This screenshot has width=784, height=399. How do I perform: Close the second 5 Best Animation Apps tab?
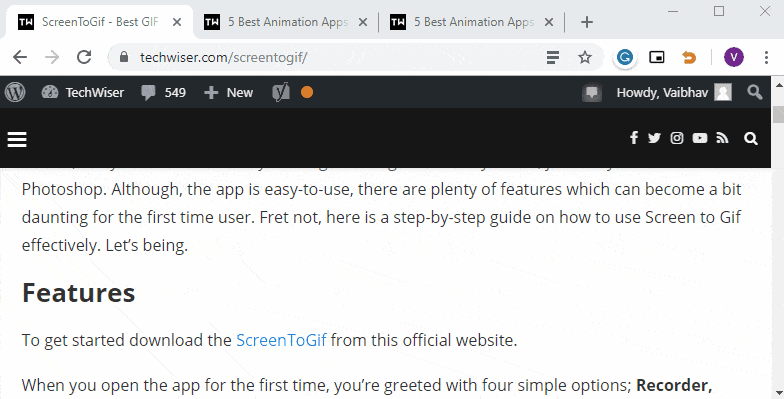363,22
